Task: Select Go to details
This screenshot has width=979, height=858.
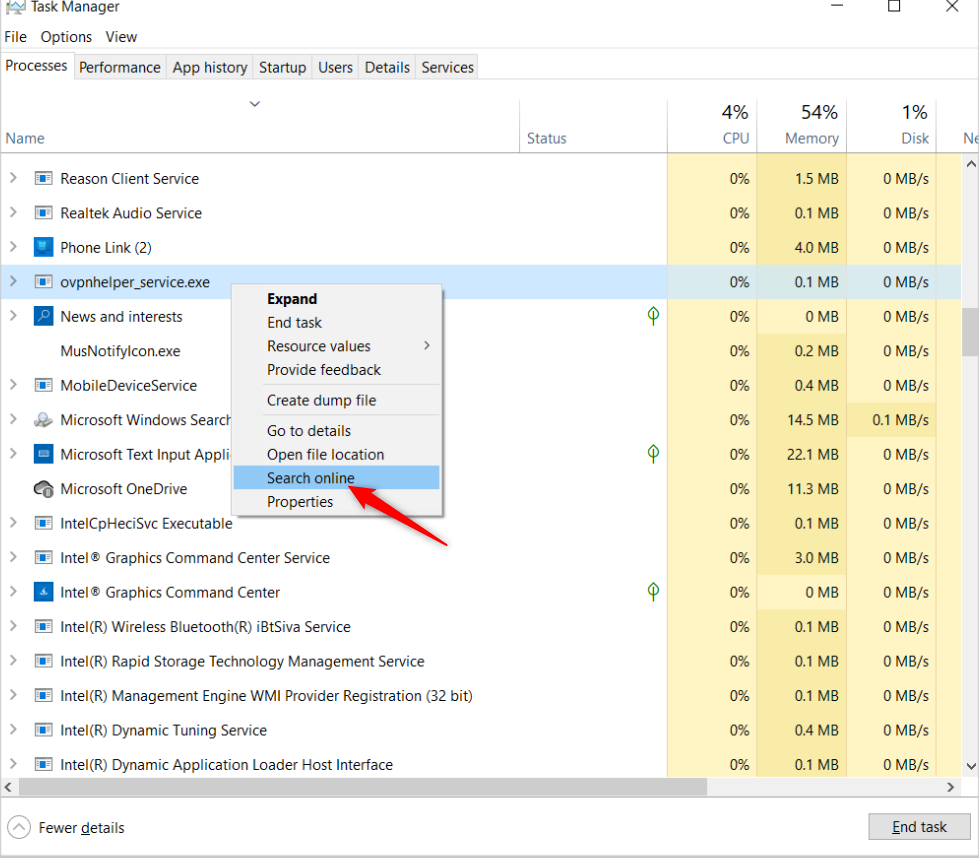Action: pos(337,430)
